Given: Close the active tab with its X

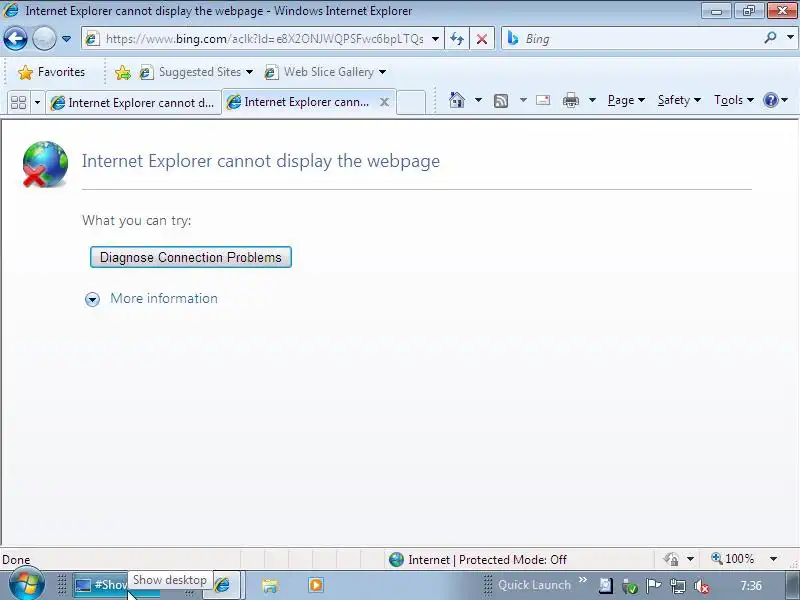Looking at the screenshot, I should click(384, 103).
